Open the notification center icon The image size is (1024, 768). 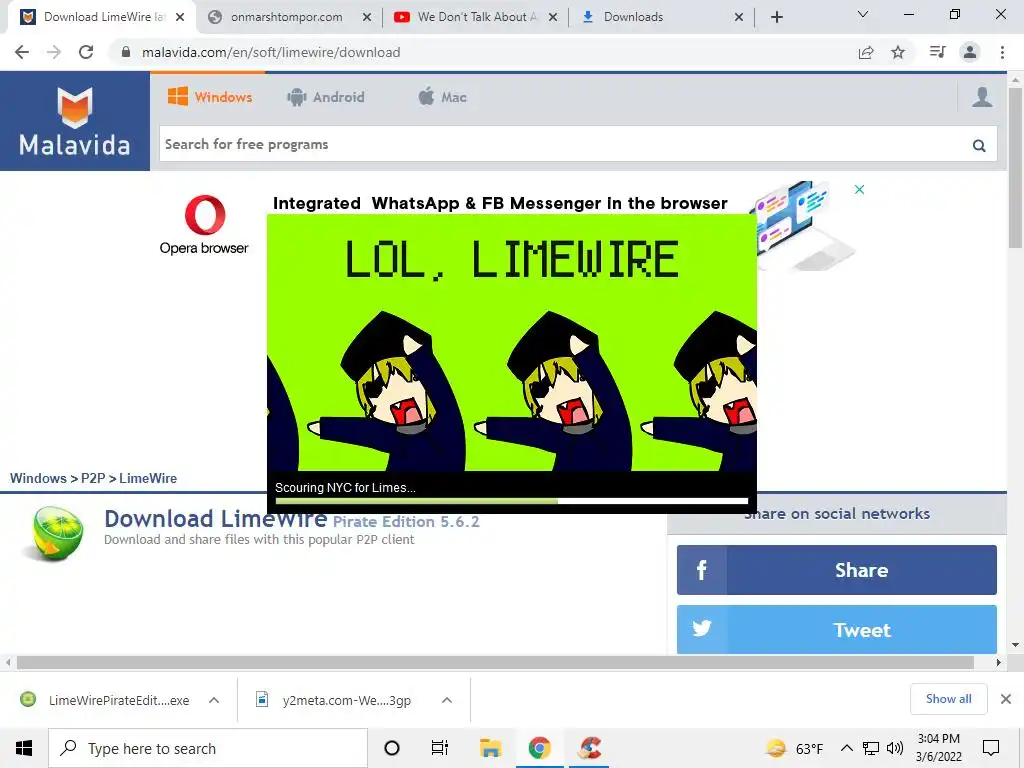(x=991, y=748)
